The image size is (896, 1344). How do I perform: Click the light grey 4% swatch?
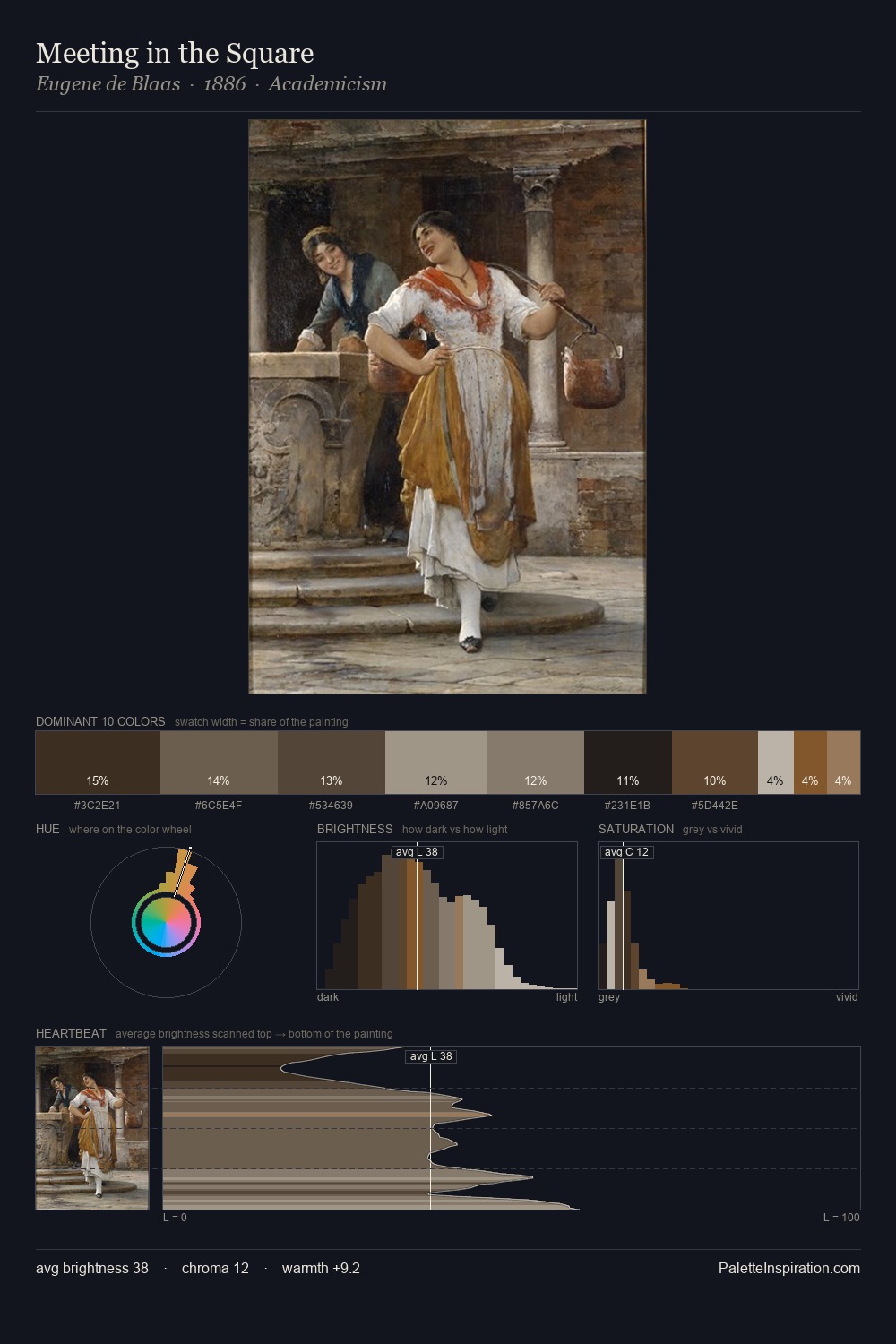point(776,762)
